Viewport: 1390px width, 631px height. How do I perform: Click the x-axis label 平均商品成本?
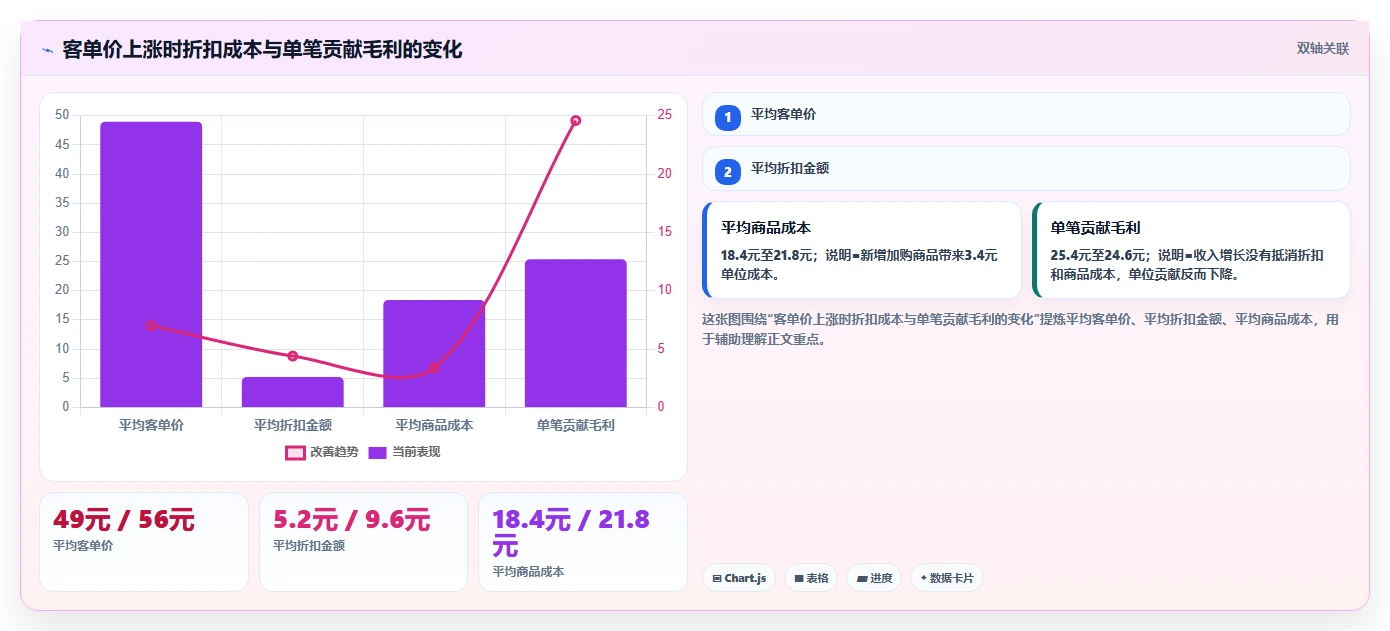[x=434, y=425]
